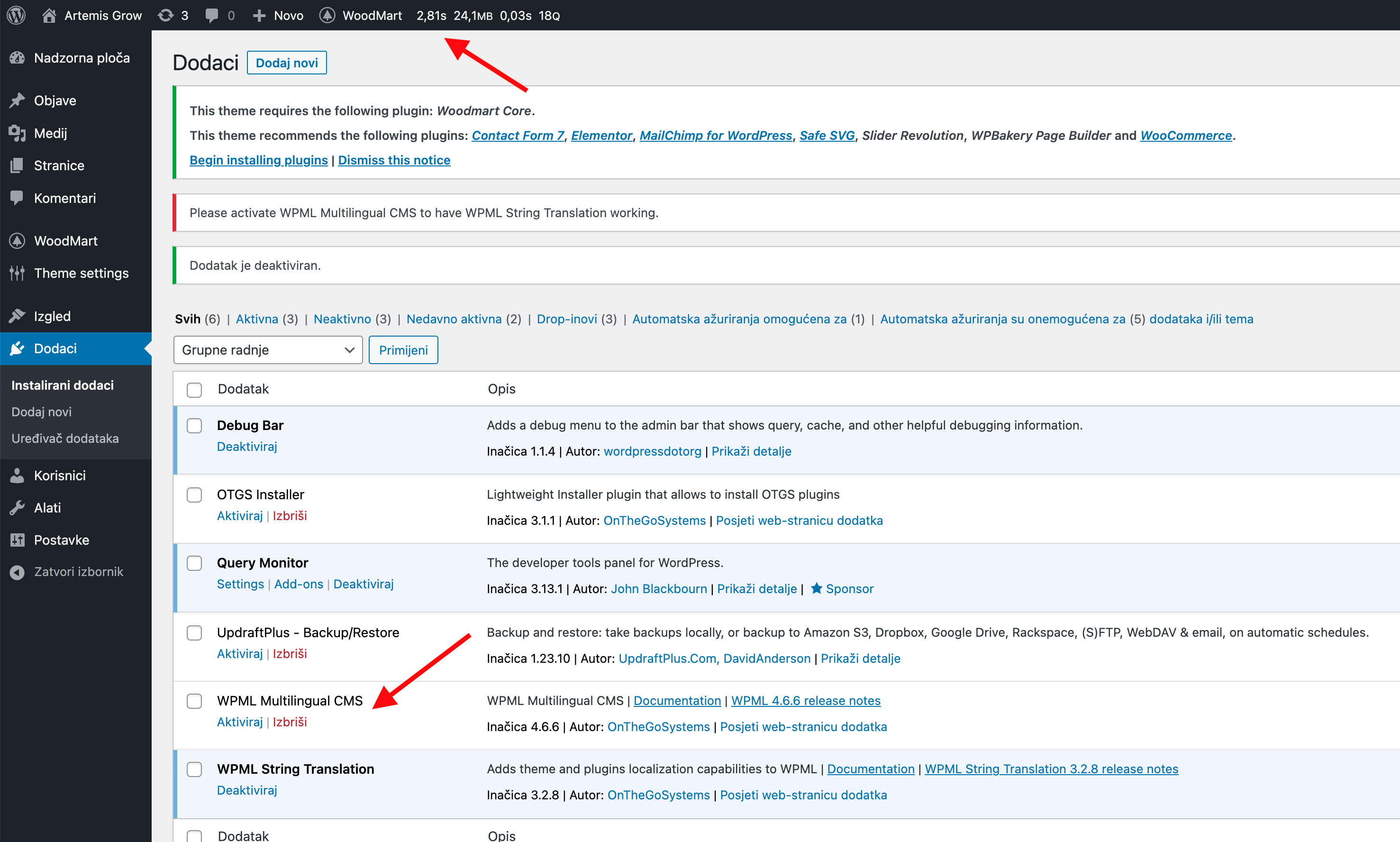Image resolution: width=1400 pixels, height=842 pixels.
Task: Activate UpdraftPlus plugin
Action: click(240, 654)
